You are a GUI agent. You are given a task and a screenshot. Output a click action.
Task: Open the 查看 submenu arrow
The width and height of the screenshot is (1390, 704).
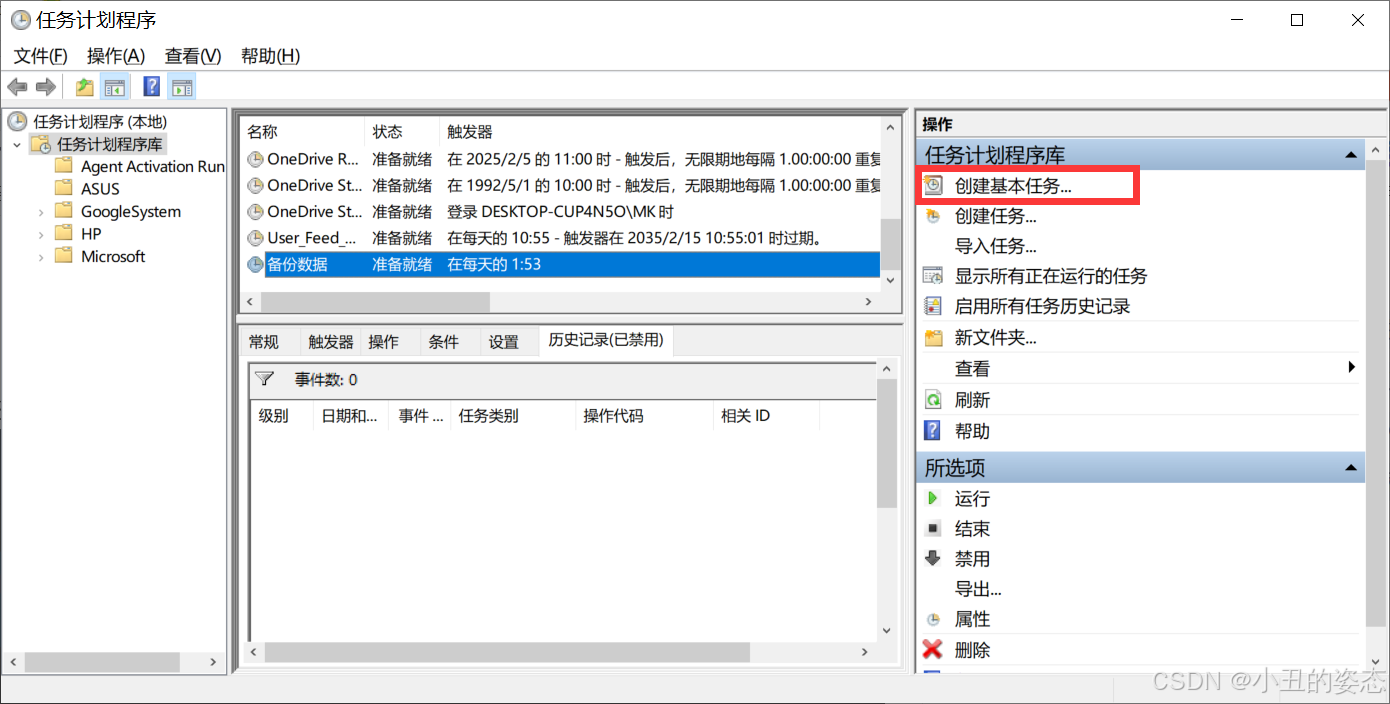(1352, 368)
